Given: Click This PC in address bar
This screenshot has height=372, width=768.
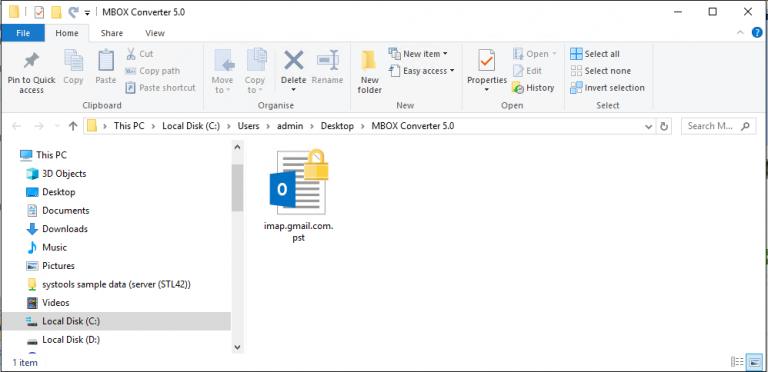Looking at the screenshot, I should point(129,126).
